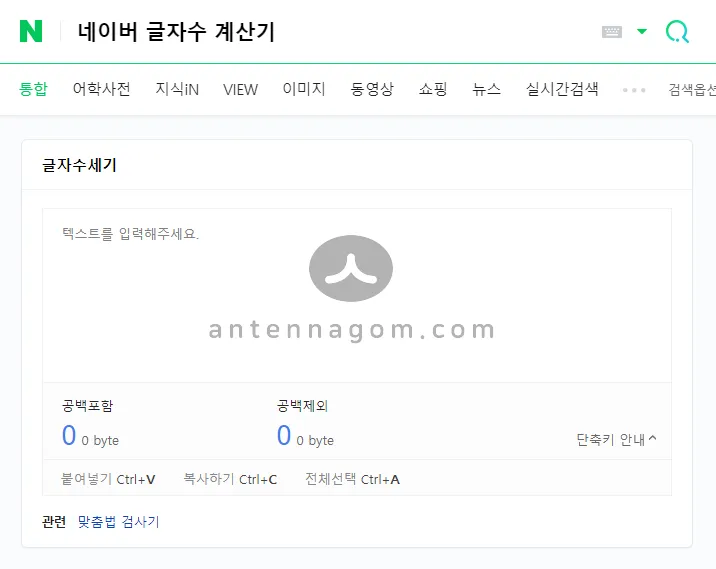Image resolution: width=716 pixels, height=569 pixels.
Task: Collapse the 단축키 안내 shortcut guide
Action: (616, 439)
